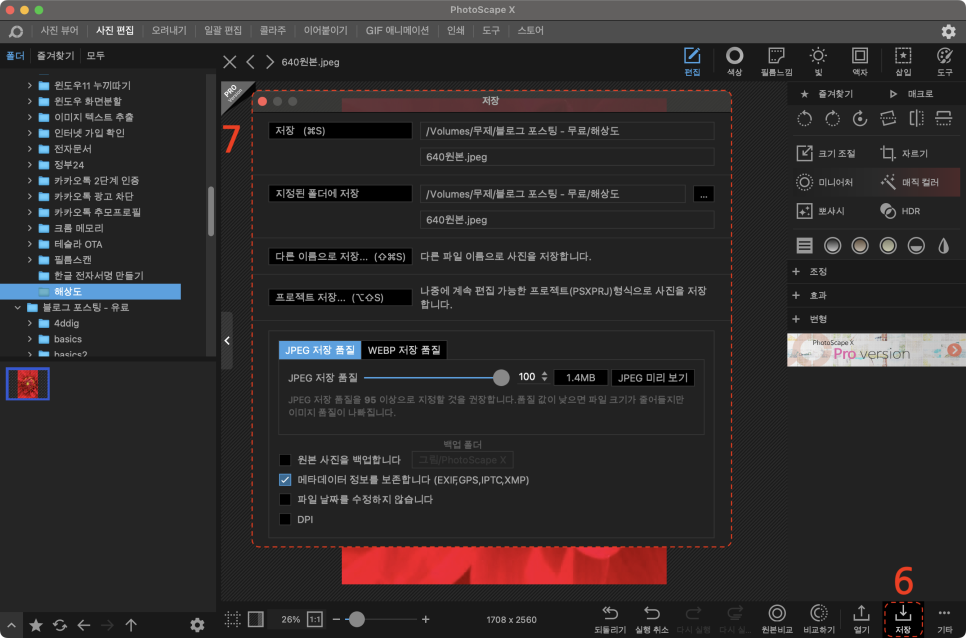Click the ... browse folder button
The image size is (966, 638).
704,193
